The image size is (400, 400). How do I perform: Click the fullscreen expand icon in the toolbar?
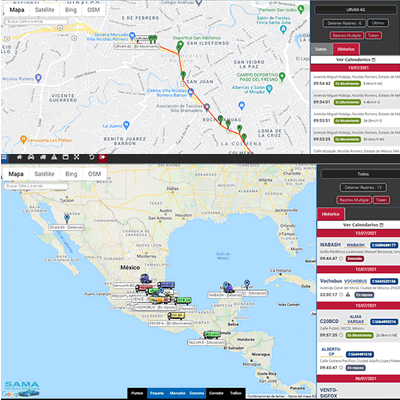77,157
